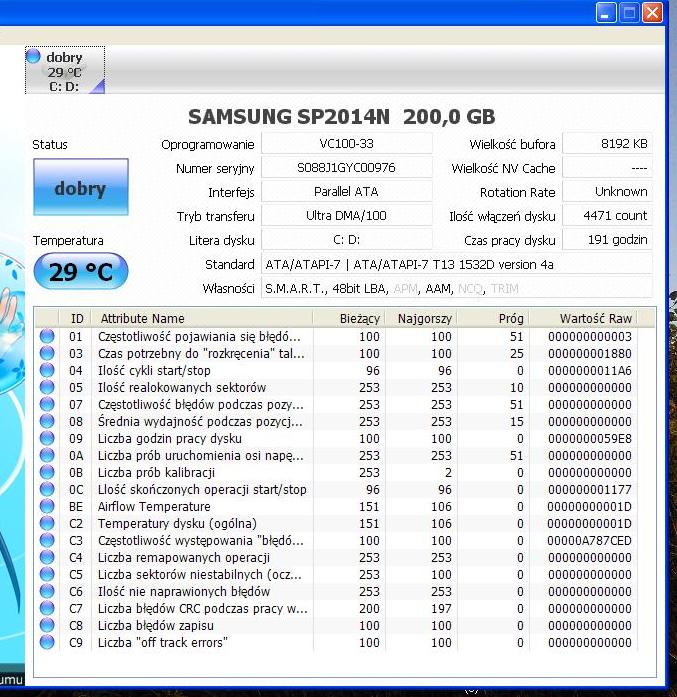
Task: Click the 4471 count power-on field
Action: pyautogui.click(x=608, y=216)
